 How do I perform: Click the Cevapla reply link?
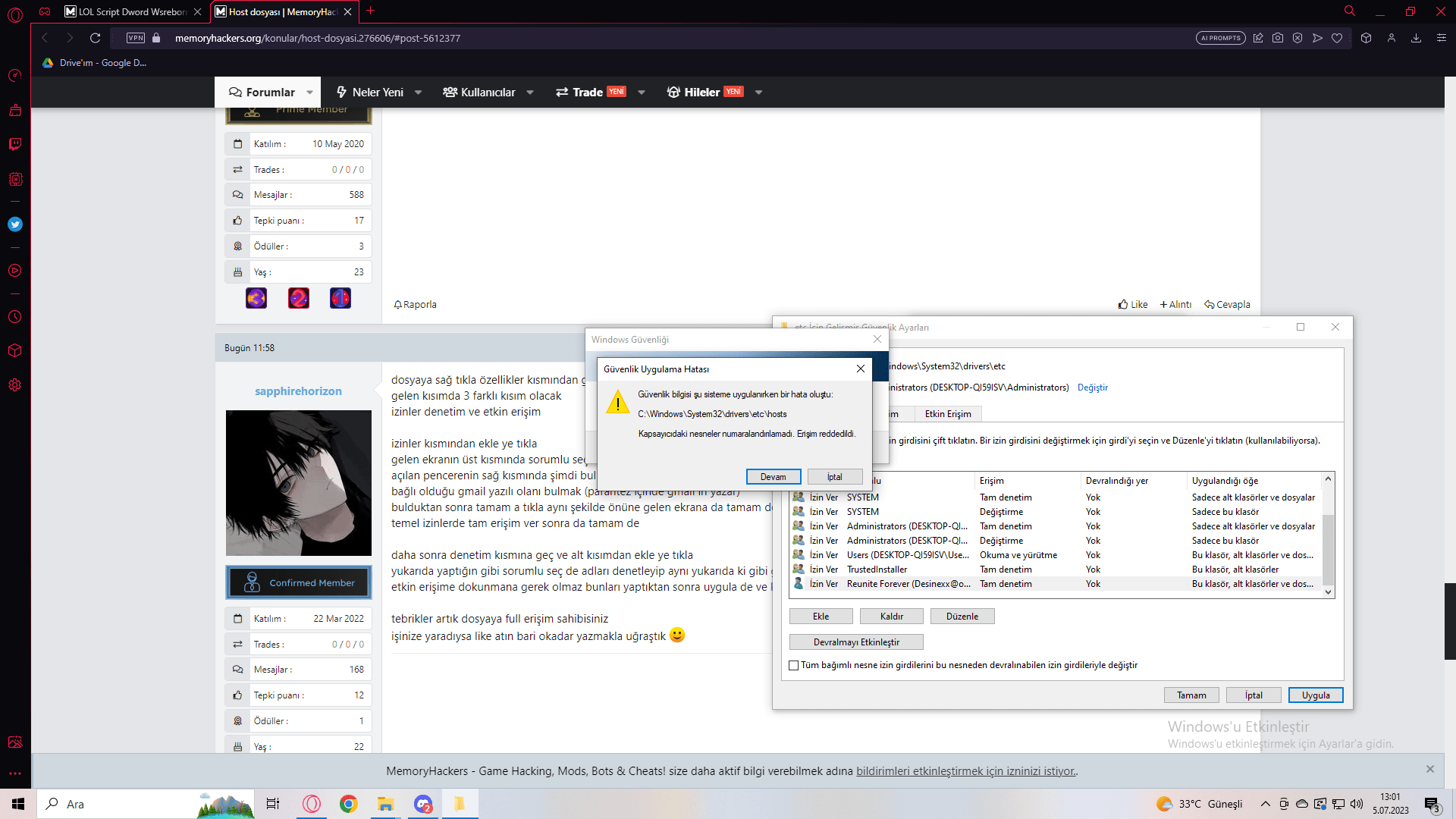(x=1228, y=305)
